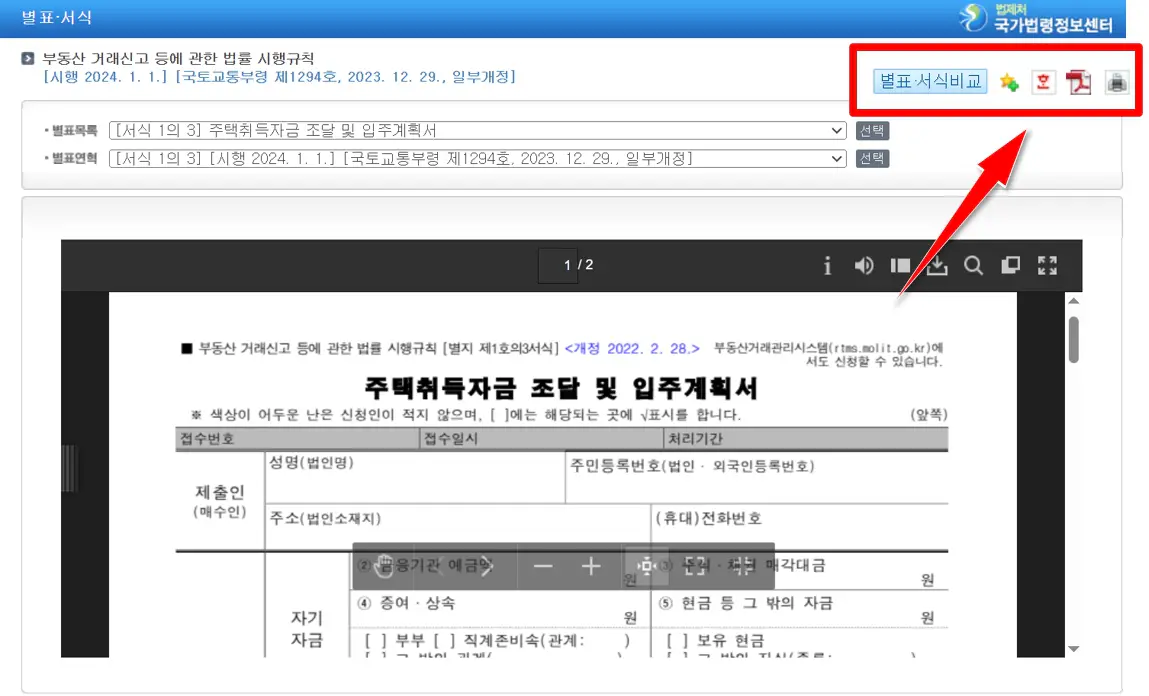The height and width of the screenshot is (696, 1149).
Task: Toggle text-to-speech audio playback
Action: click(x=863, y=266)
